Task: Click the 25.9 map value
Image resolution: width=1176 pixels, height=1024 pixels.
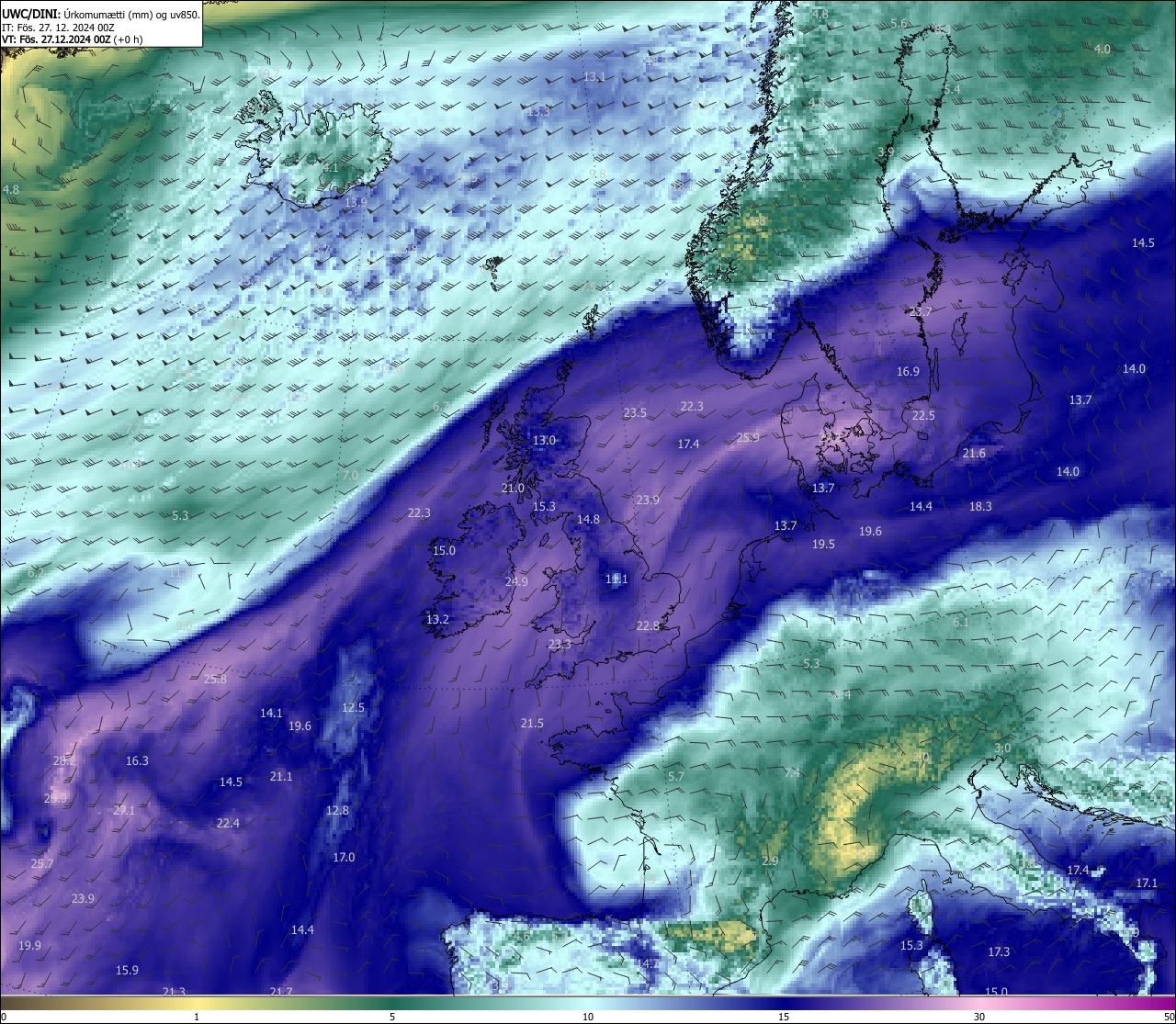Action: (x=748, y=437)
